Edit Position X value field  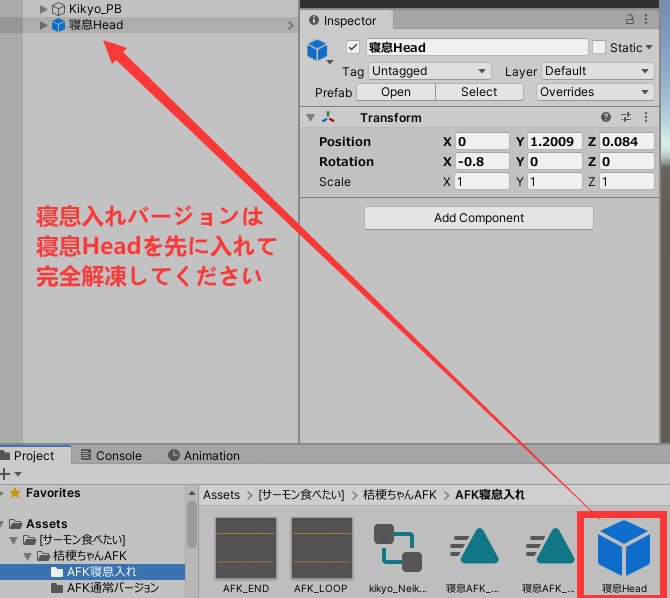(x=482, y=141)
